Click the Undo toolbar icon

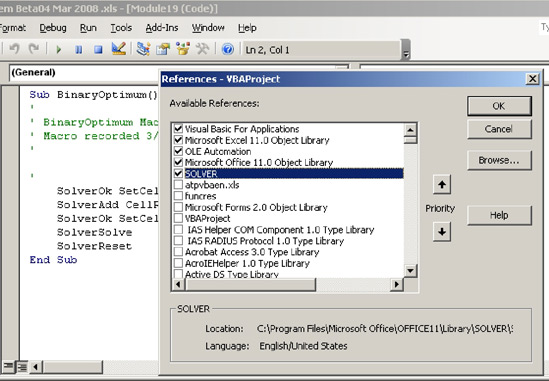pyautogui.click(x=14, y=49)
